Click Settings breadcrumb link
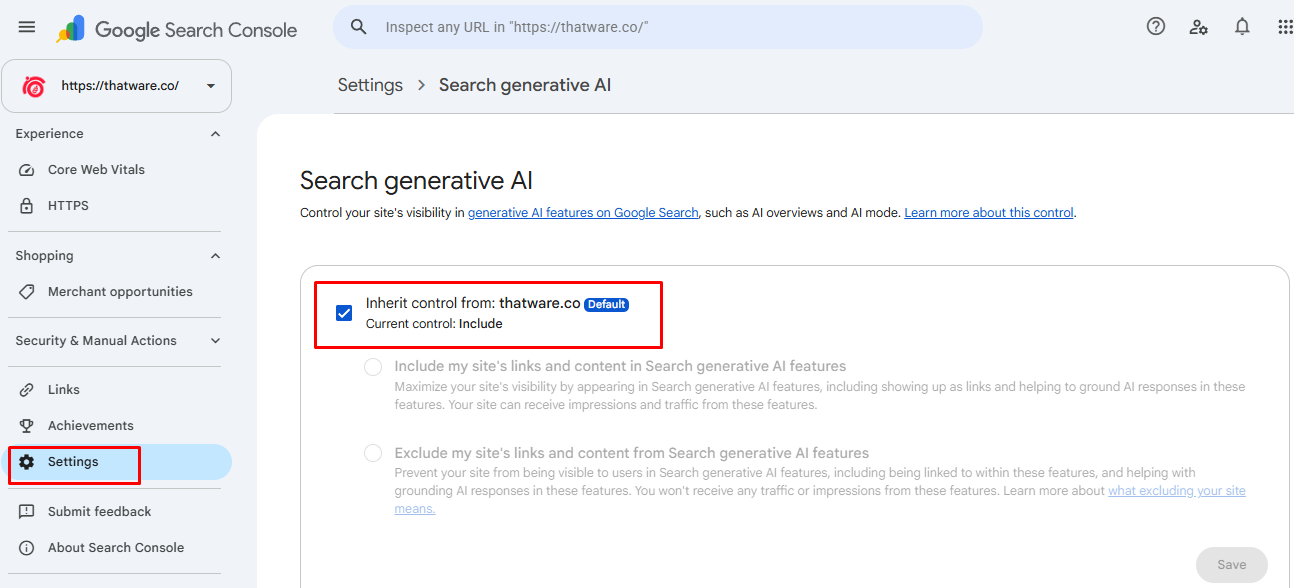This screenshot has height=588, width=1294. coord(370,85)
